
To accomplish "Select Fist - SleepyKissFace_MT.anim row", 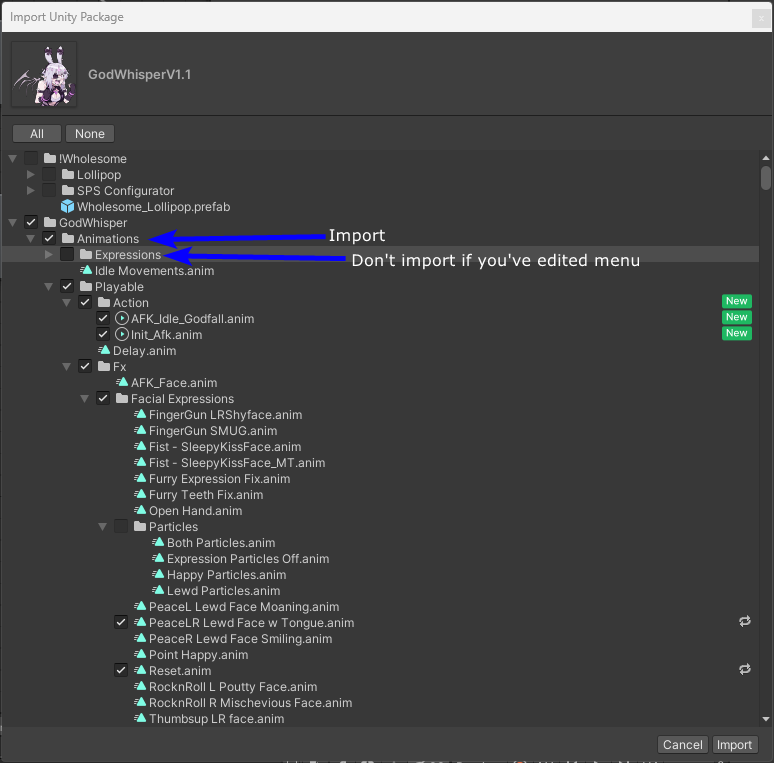I will 380,462.
